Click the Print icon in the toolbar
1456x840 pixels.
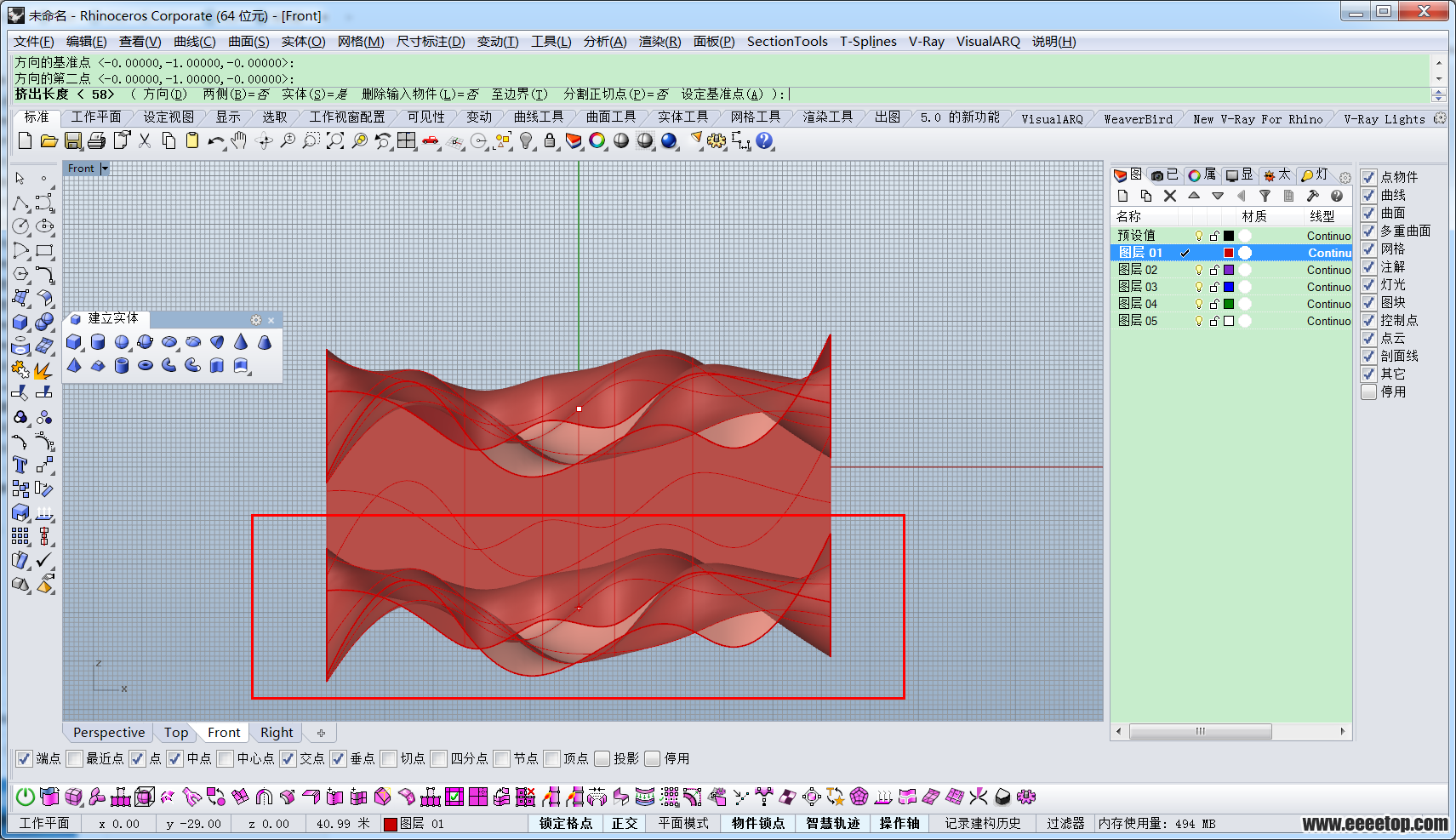pyautogui.click(x=97, y=141)
